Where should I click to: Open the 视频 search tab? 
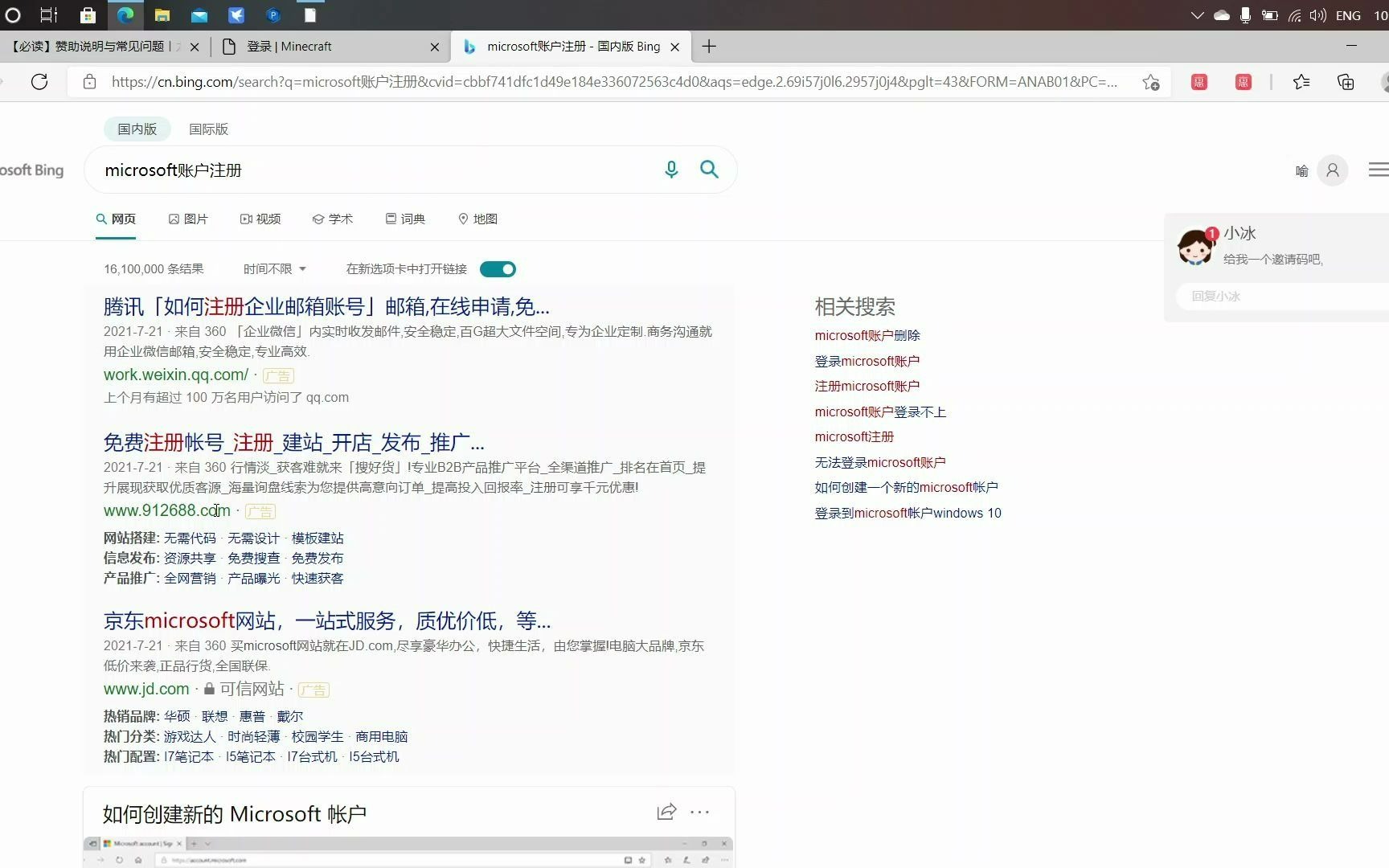click(260, 219)
